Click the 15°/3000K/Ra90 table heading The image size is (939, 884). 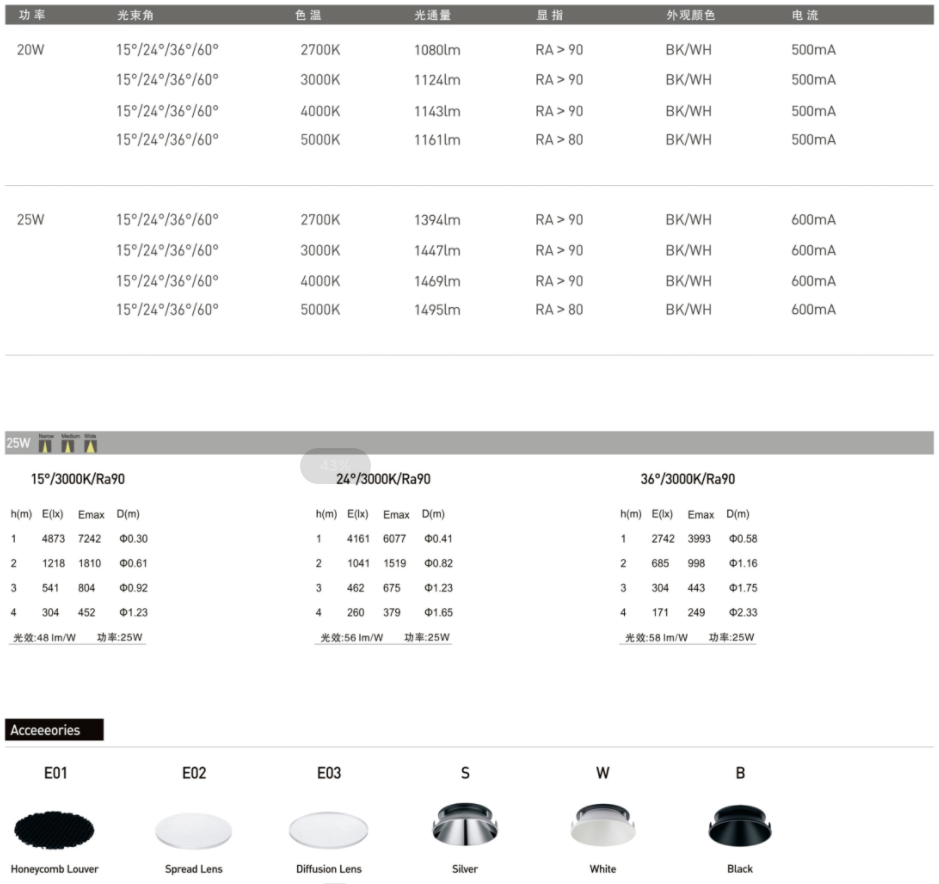pyautogui.click(x=78, y=480)
